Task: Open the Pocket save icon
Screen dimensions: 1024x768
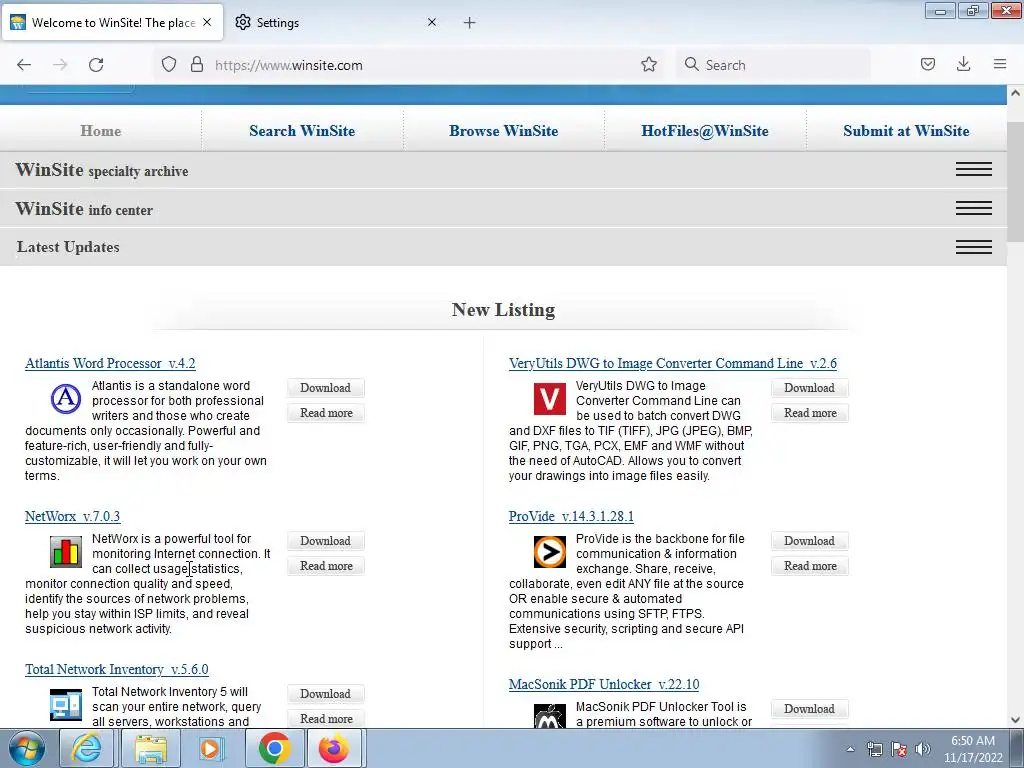Action: pyautogui.click(x=927, y=64)
